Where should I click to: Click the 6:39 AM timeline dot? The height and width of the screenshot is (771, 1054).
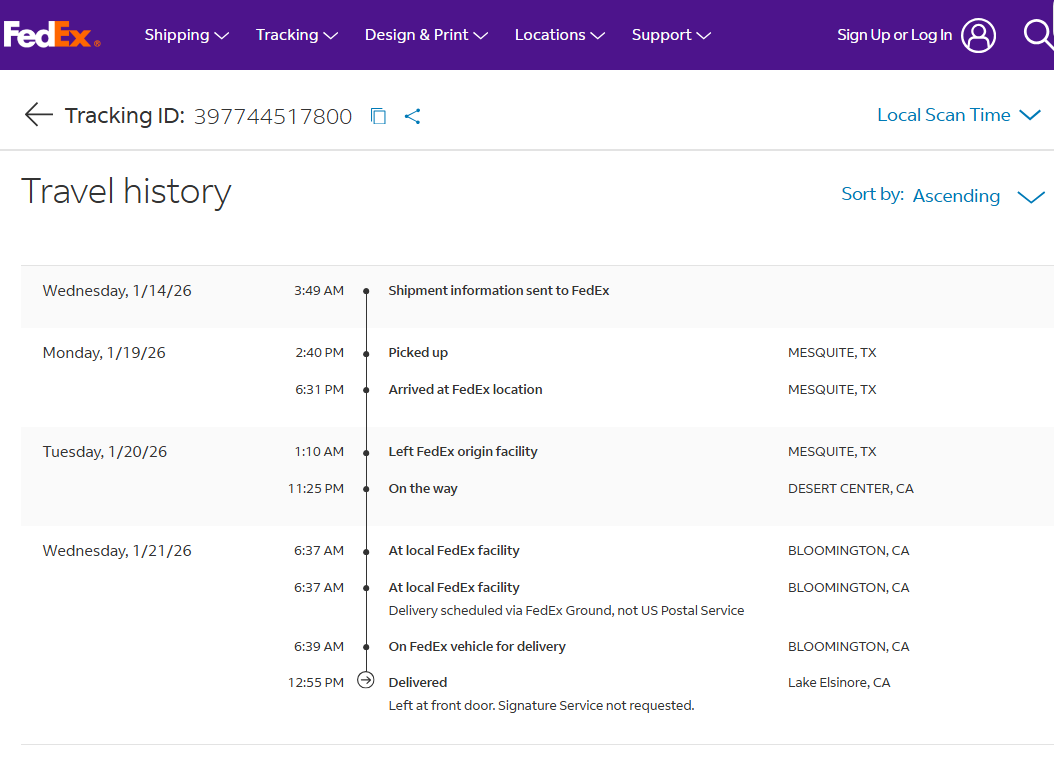click(x=366, y=647)
